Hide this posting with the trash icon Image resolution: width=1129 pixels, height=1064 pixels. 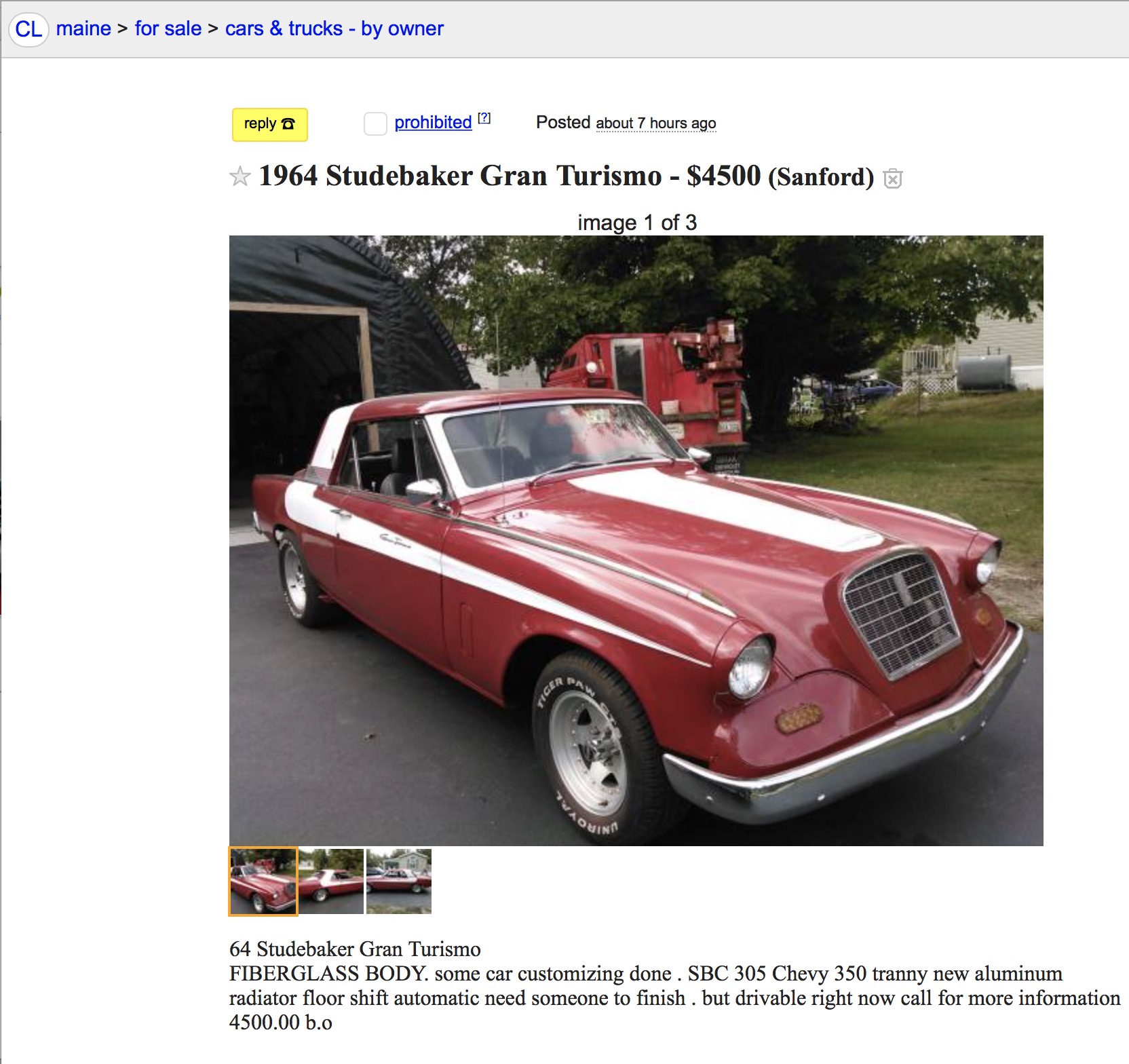coord(893,178)
